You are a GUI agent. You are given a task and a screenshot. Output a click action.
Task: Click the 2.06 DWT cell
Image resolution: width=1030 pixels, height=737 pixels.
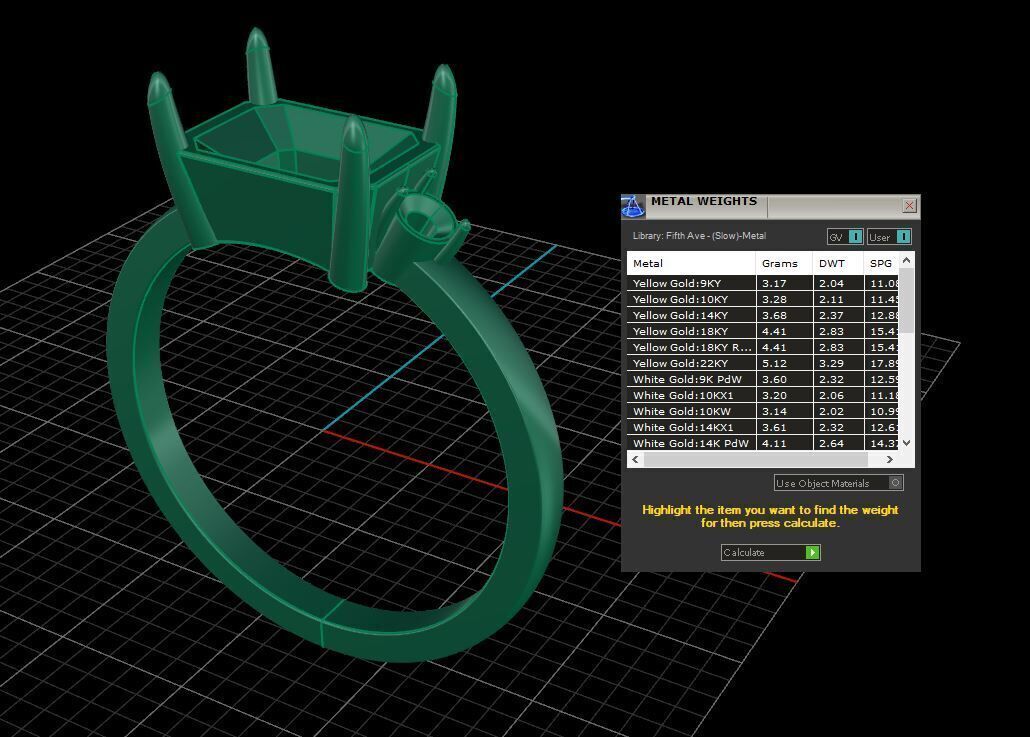coord(838,395)
